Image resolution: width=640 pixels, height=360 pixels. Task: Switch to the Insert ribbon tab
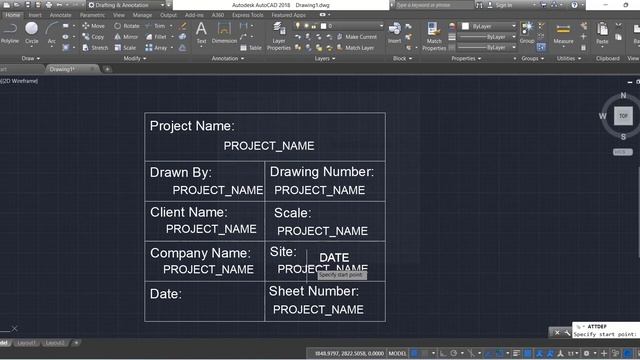click(x=35, y=15)
